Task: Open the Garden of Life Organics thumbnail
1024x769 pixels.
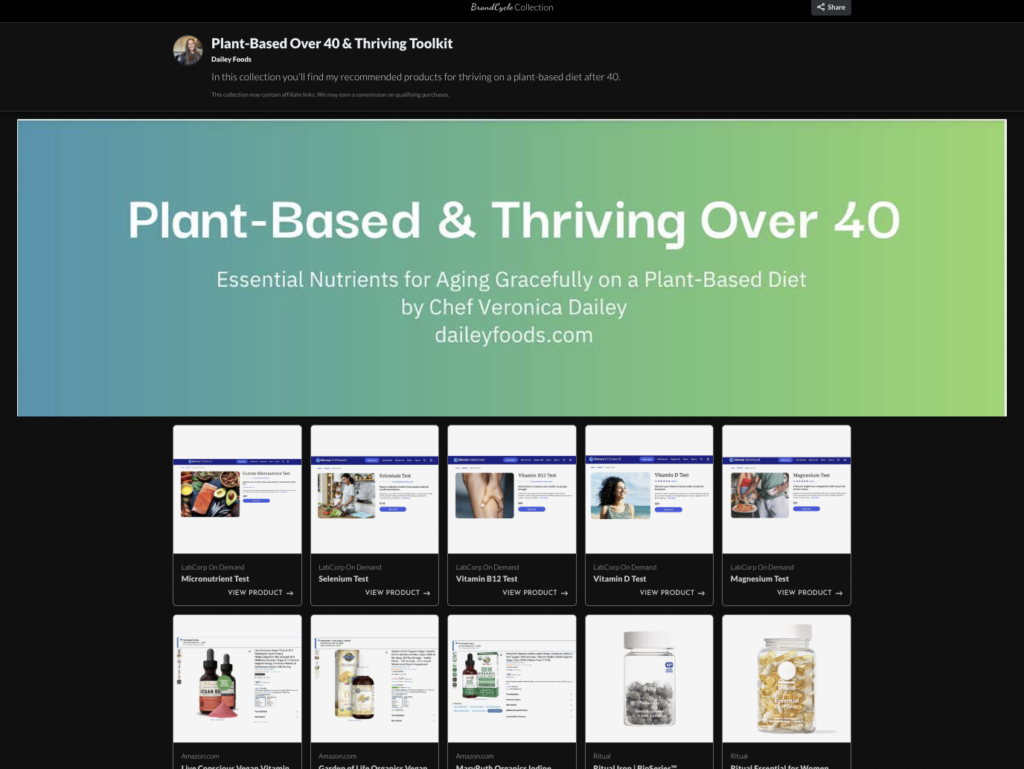Action: pos(374,678)
